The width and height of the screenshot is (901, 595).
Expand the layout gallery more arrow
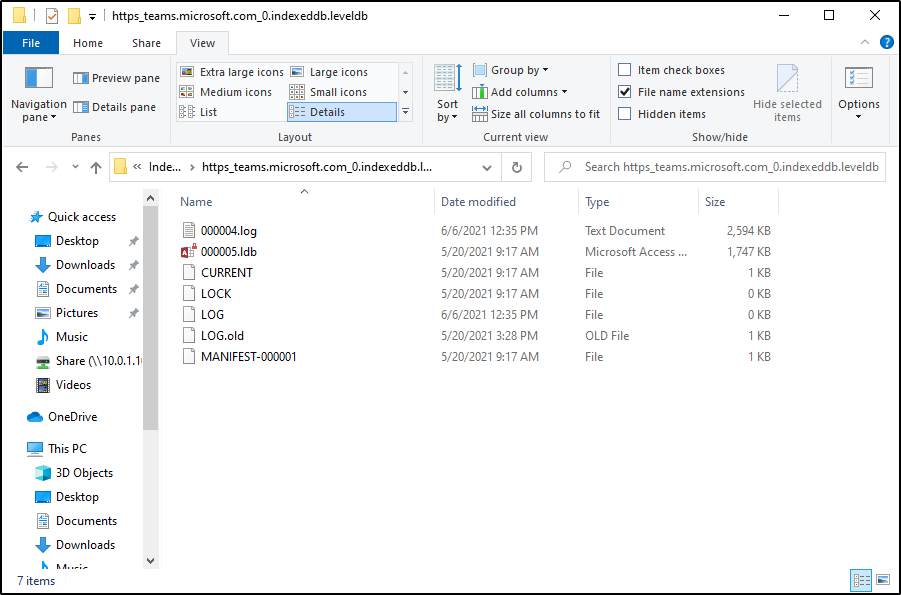click(x=405, y=112)
